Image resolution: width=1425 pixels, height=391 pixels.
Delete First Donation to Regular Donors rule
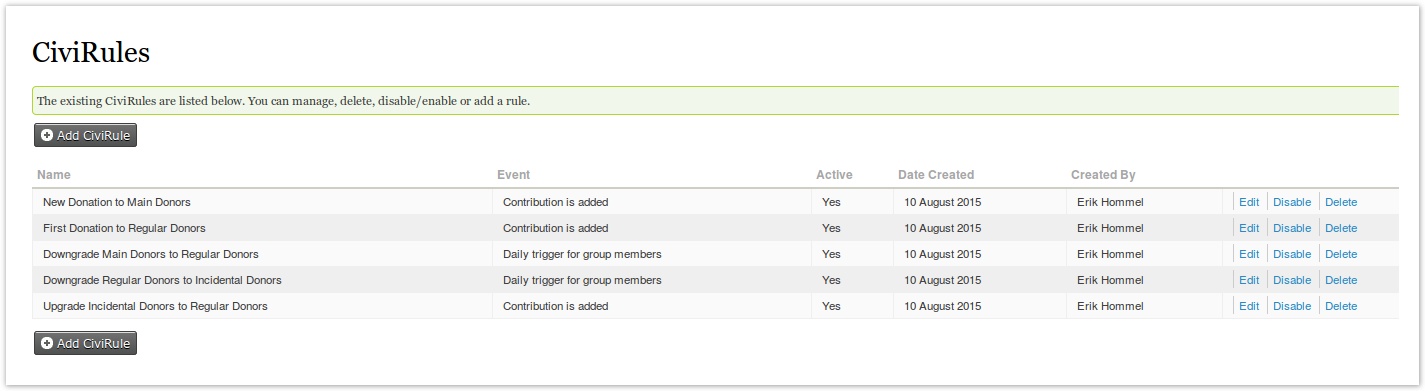click(x=1341, y=228)
